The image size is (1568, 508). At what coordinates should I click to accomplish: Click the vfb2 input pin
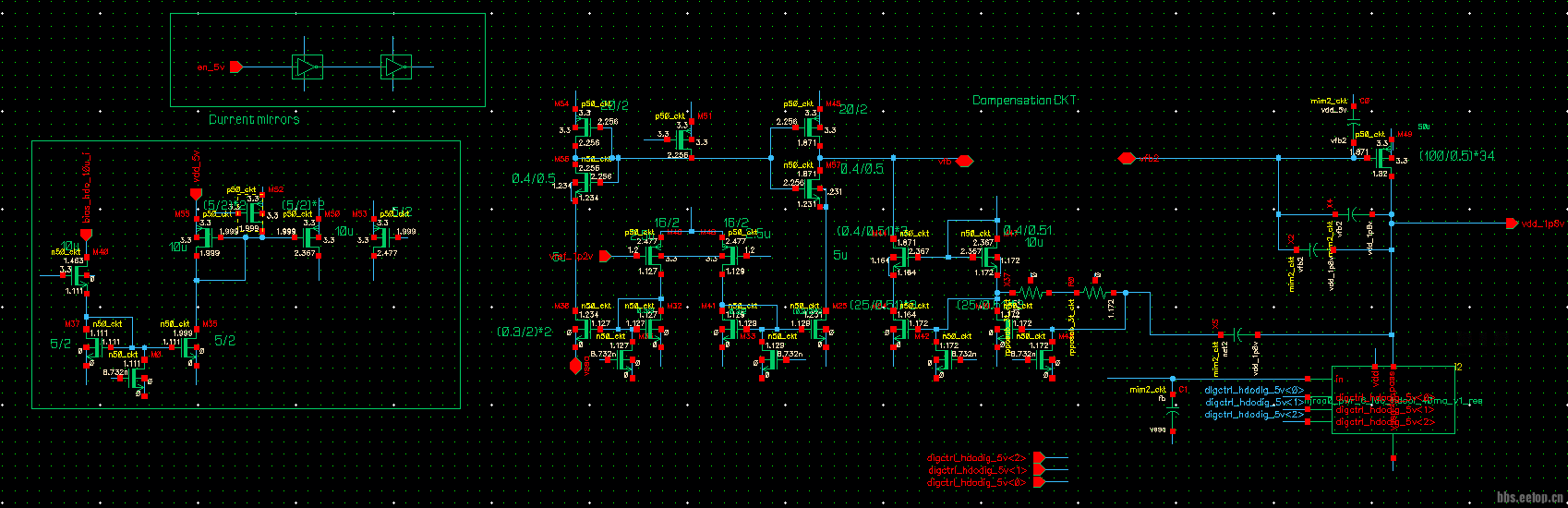click(1127, 159)
